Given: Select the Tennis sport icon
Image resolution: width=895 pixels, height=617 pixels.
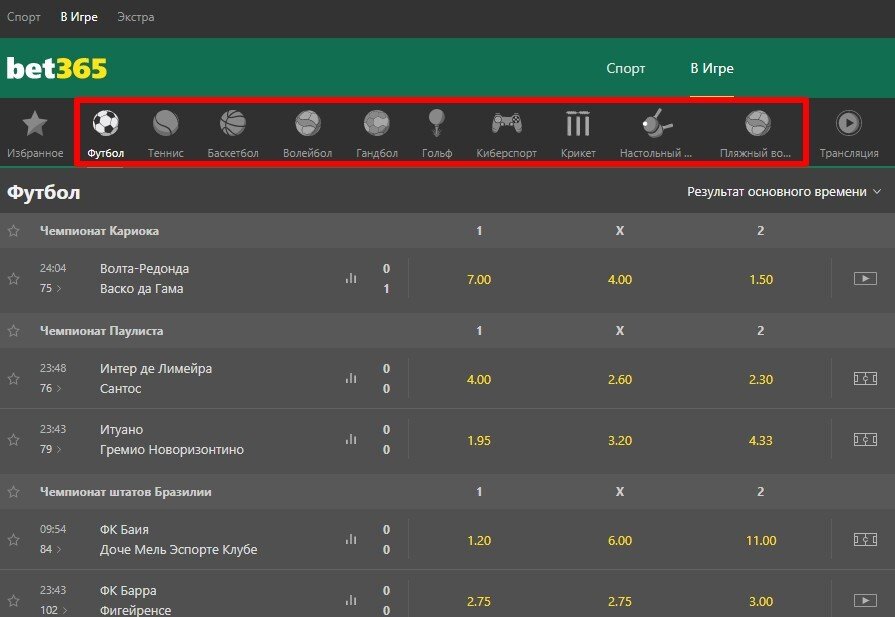Looking at the screenshot, I should tap(165, 124).
